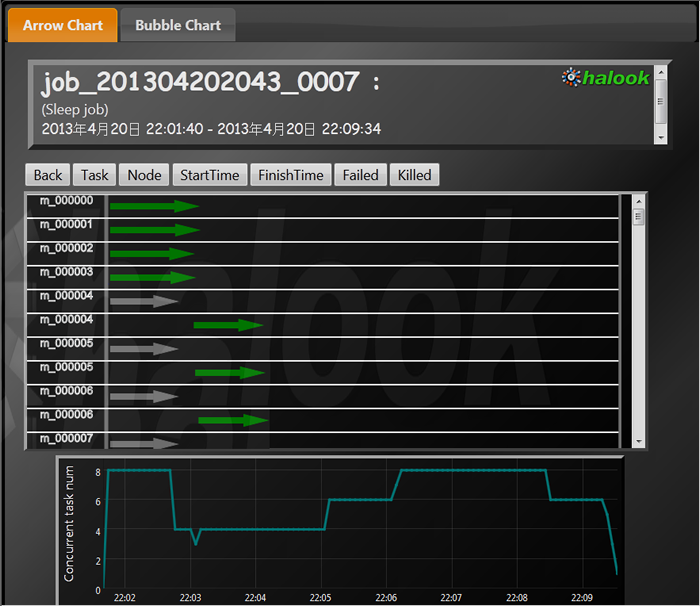Select gray arrow in first m_000004 row
This screenshot has width=700, height=606.
(144, 301)
